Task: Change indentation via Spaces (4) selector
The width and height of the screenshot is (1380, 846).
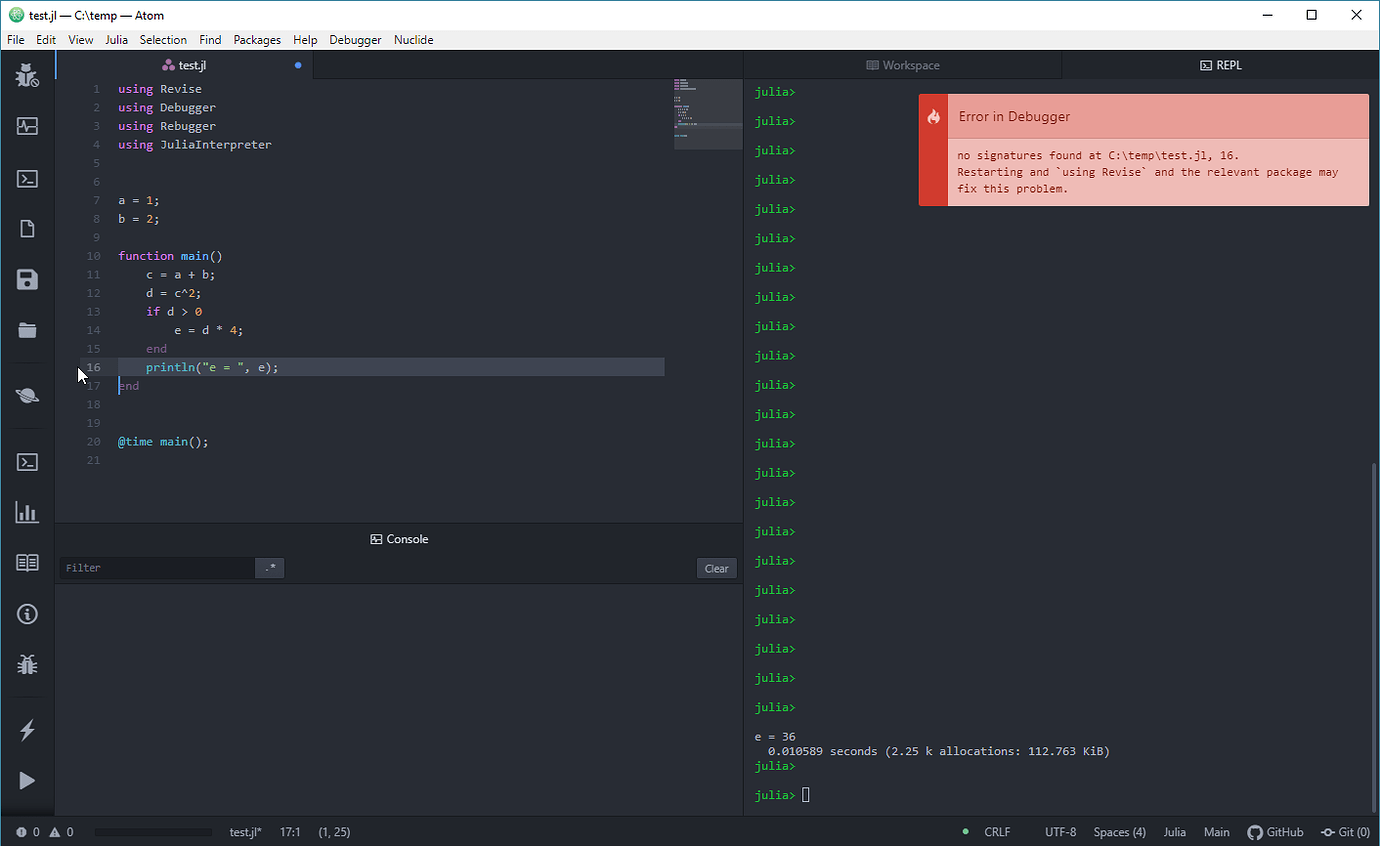Action: pyautogui.click(x=1119, y=831)
